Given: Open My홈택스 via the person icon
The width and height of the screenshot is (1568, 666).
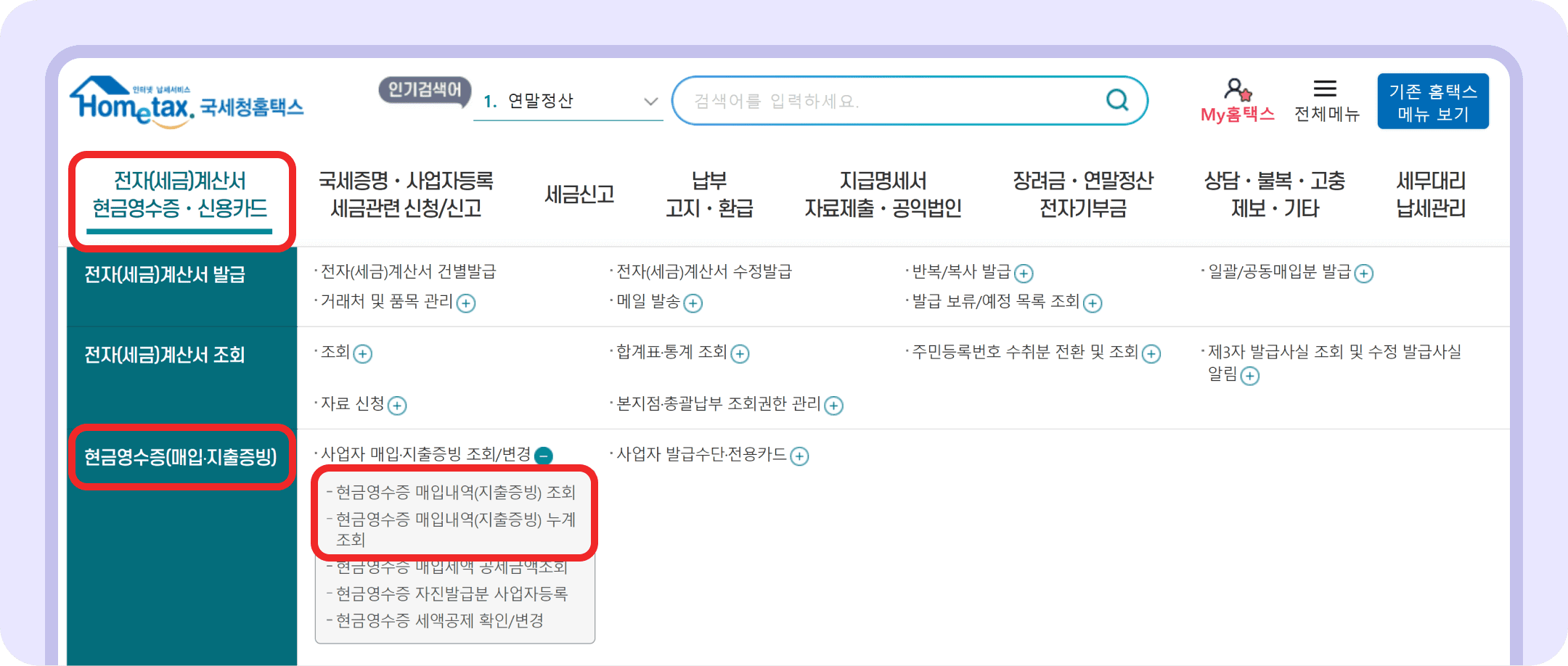Looking at the screenshot, I should pyautogui.click(x=1236, y=89).
